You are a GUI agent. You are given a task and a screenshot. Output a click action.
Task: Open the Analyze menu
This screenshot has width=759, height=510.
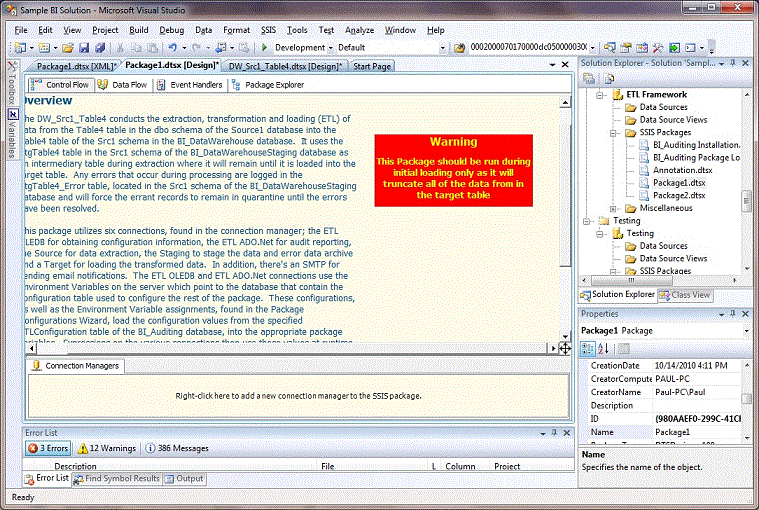pos(359,30)
